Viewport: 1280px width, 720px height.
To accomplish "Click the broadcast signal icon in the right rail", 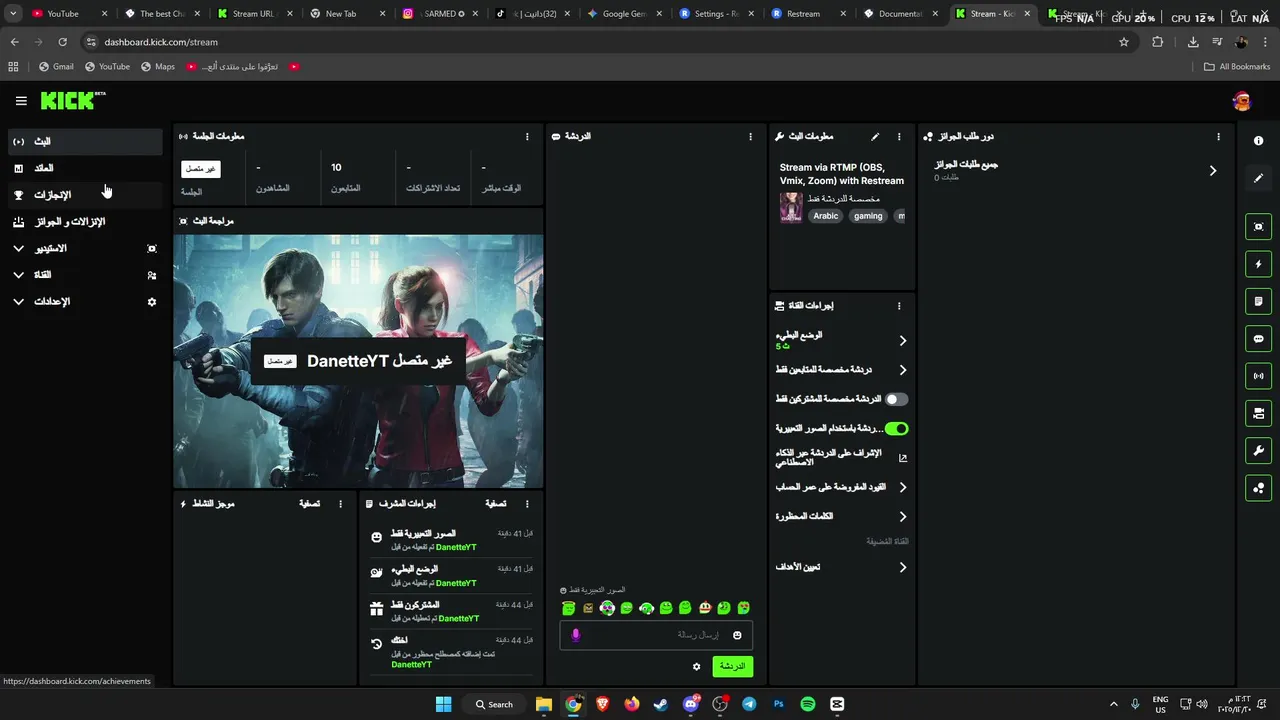I will coord(1258,376).
